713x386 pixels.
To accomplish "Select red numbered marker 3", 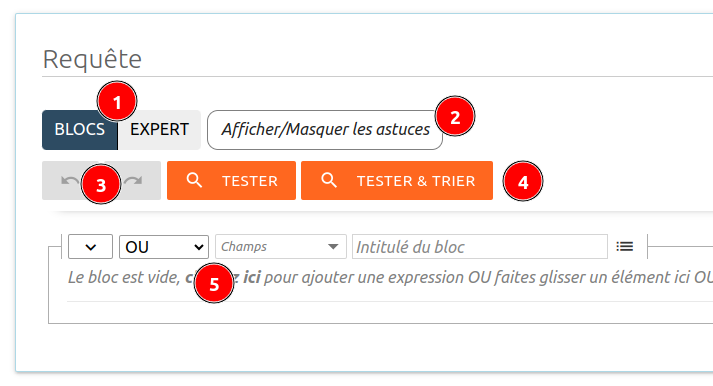I will coord(101,184).
